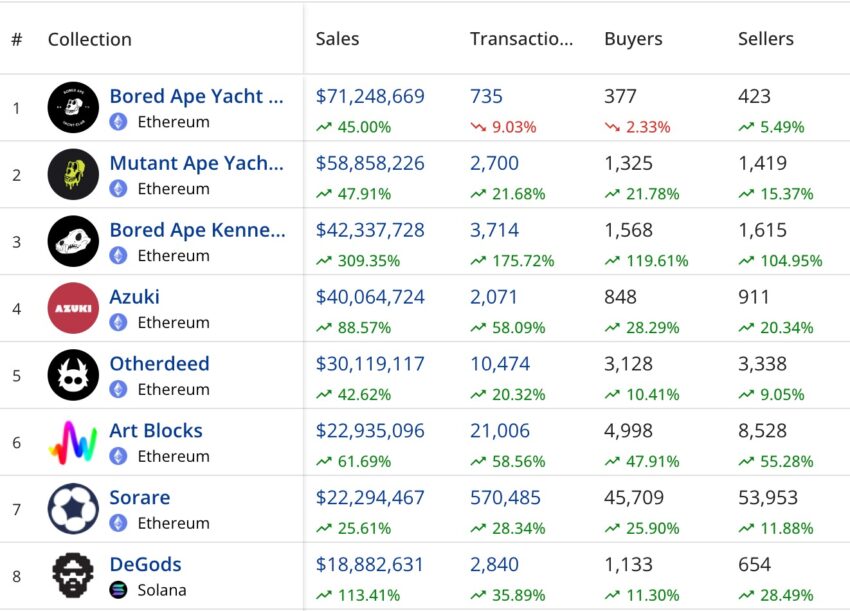Sort by the truncated Transactions column header
Image resolution: width=850 pixels, height=611 pixels.
pyautogui.click(x=521, y=39)
